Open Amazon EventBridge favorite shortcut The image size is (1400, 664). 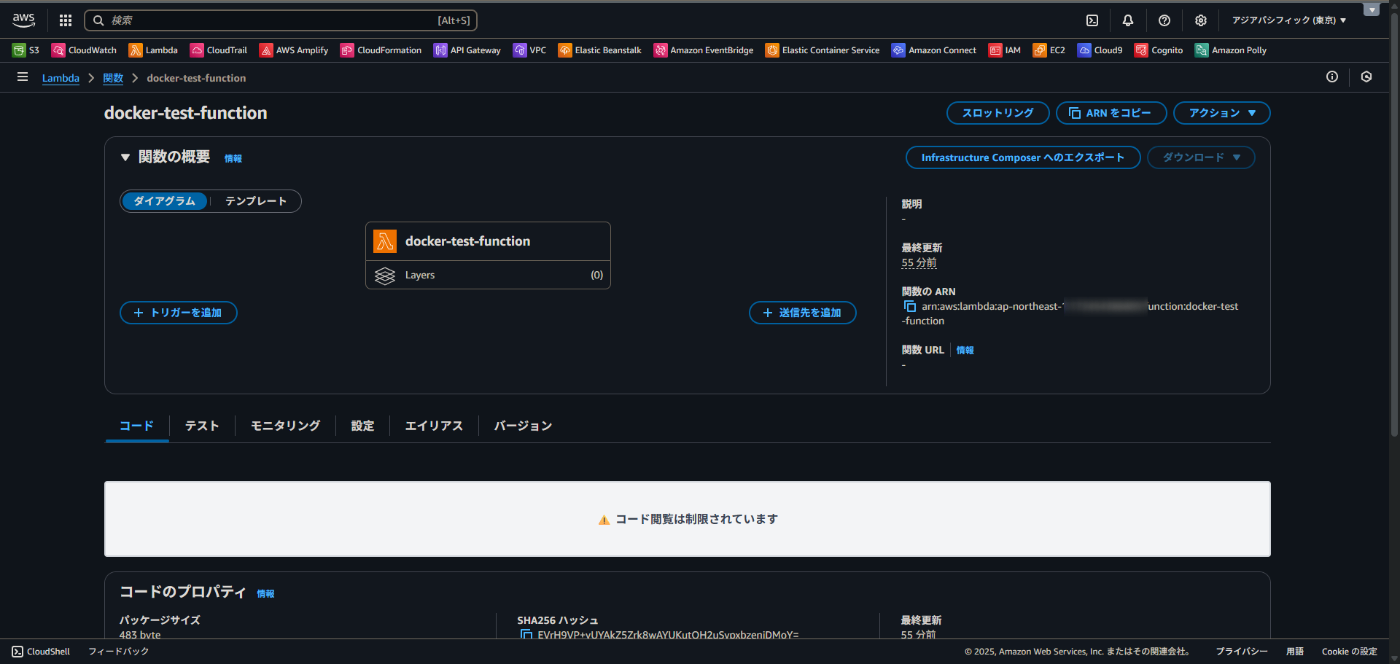tap(703, 50)
